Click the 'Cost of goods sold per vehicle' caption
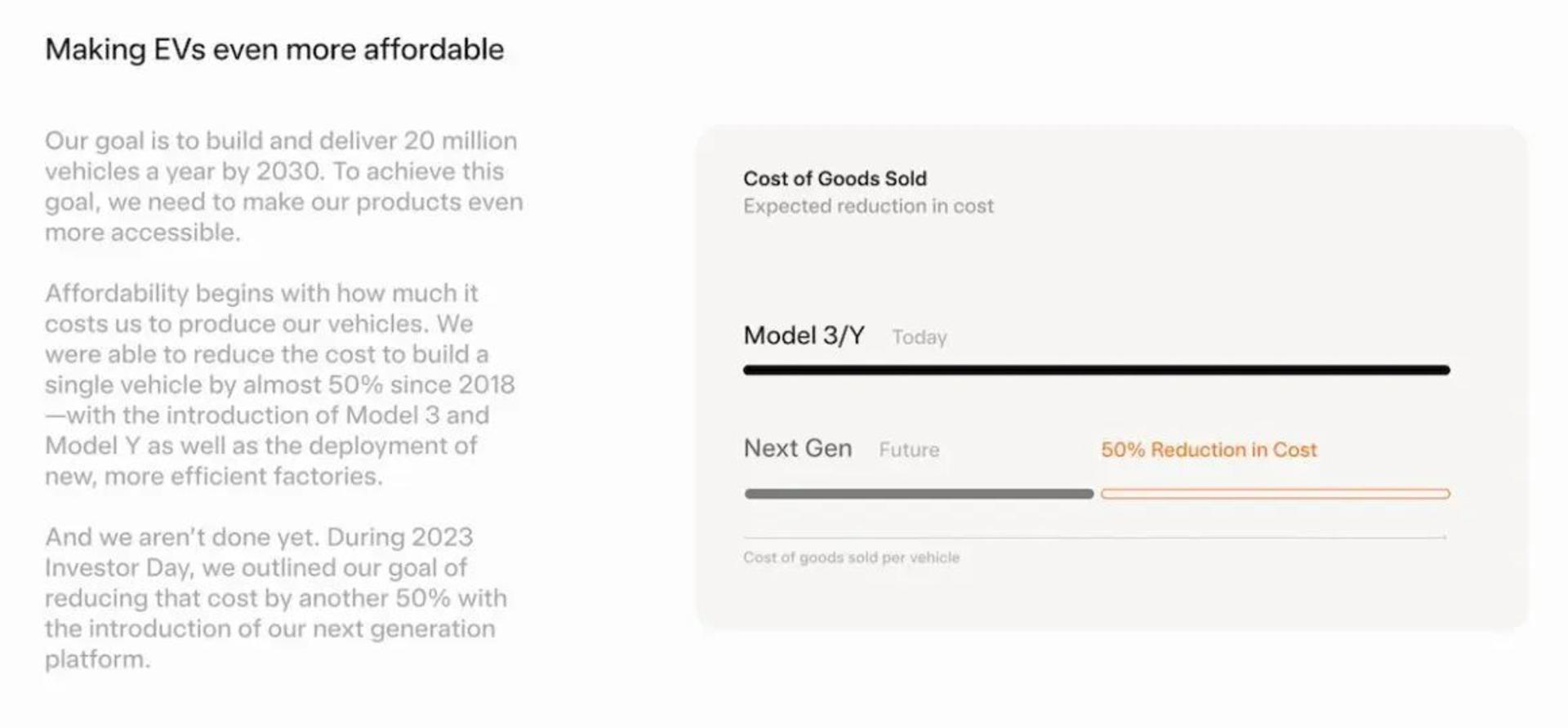Image resolution: width=1568 pixels, height=728 pixels. [x=851, y=557]
